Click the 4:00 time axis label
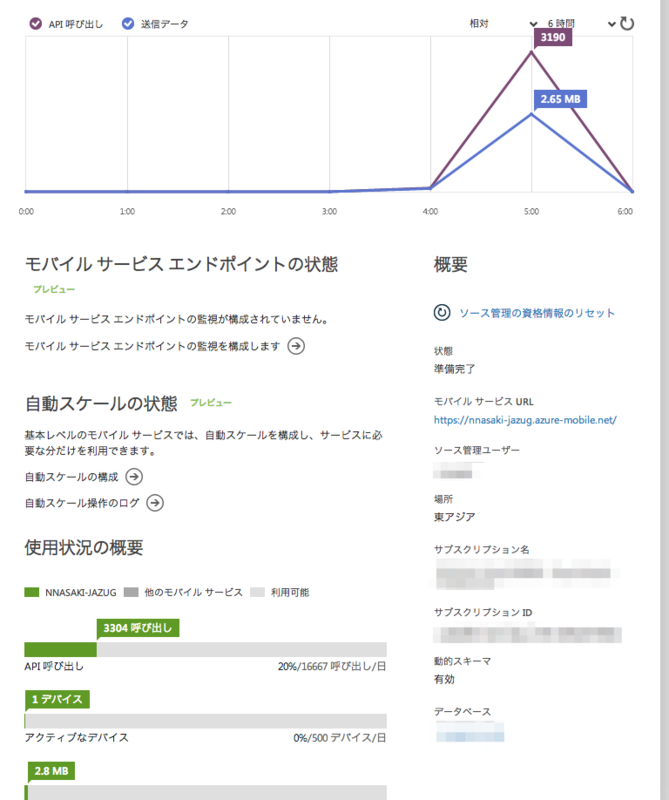669x800 pixels. click(x=430, y=211)
